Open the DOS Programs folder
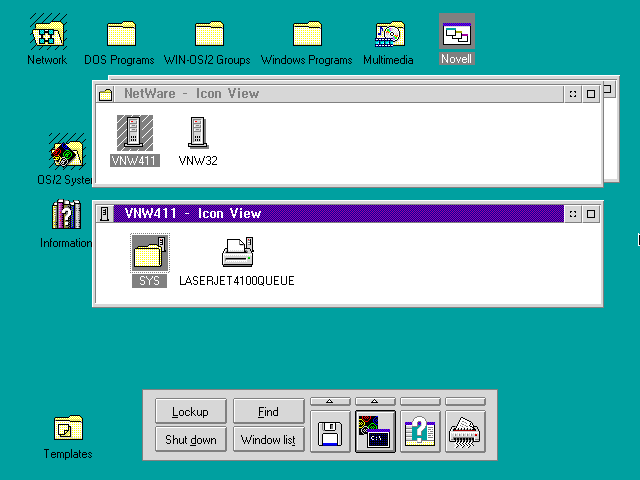The width and height of the screenshot is (640, 480). click(x=121, y=33)
